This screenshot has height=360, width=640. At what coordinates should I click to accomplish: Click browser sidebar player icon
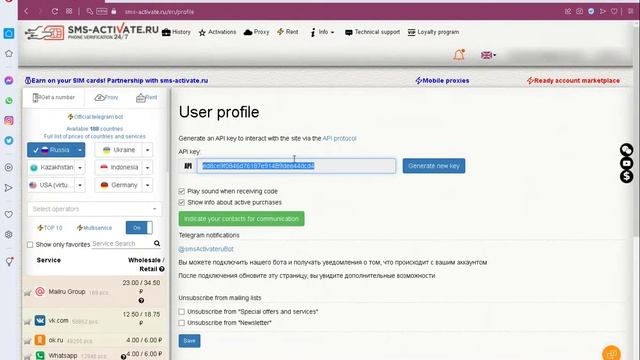(x=9, y=167)
